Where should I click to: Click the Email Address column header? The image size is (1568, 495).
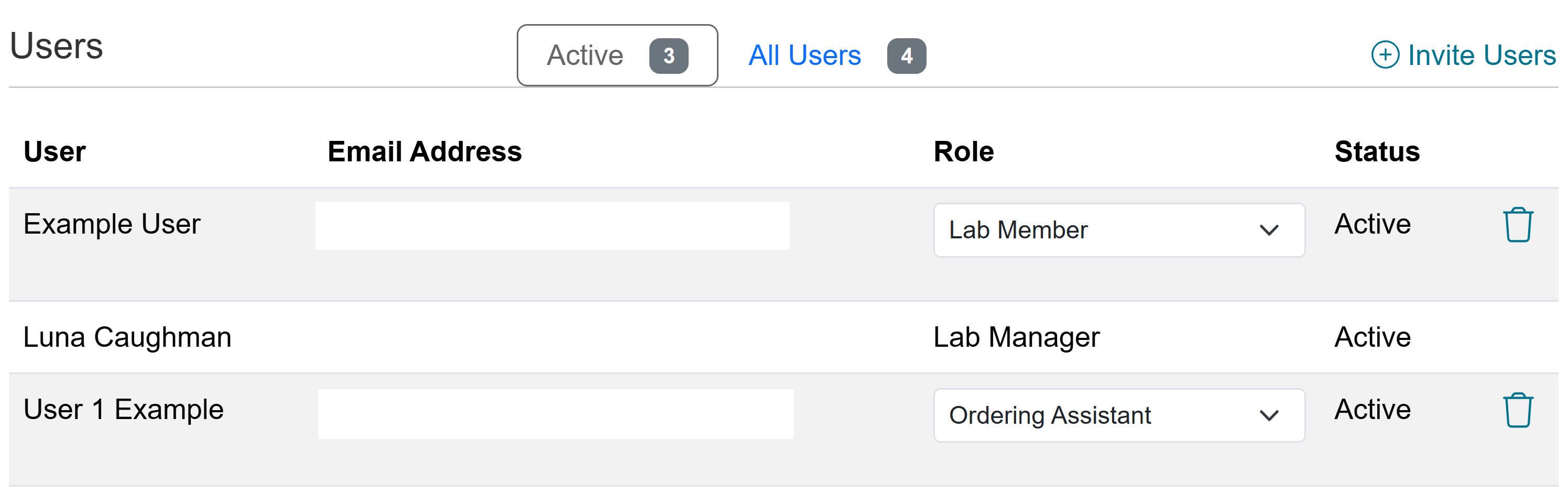[x=424, y=151]
